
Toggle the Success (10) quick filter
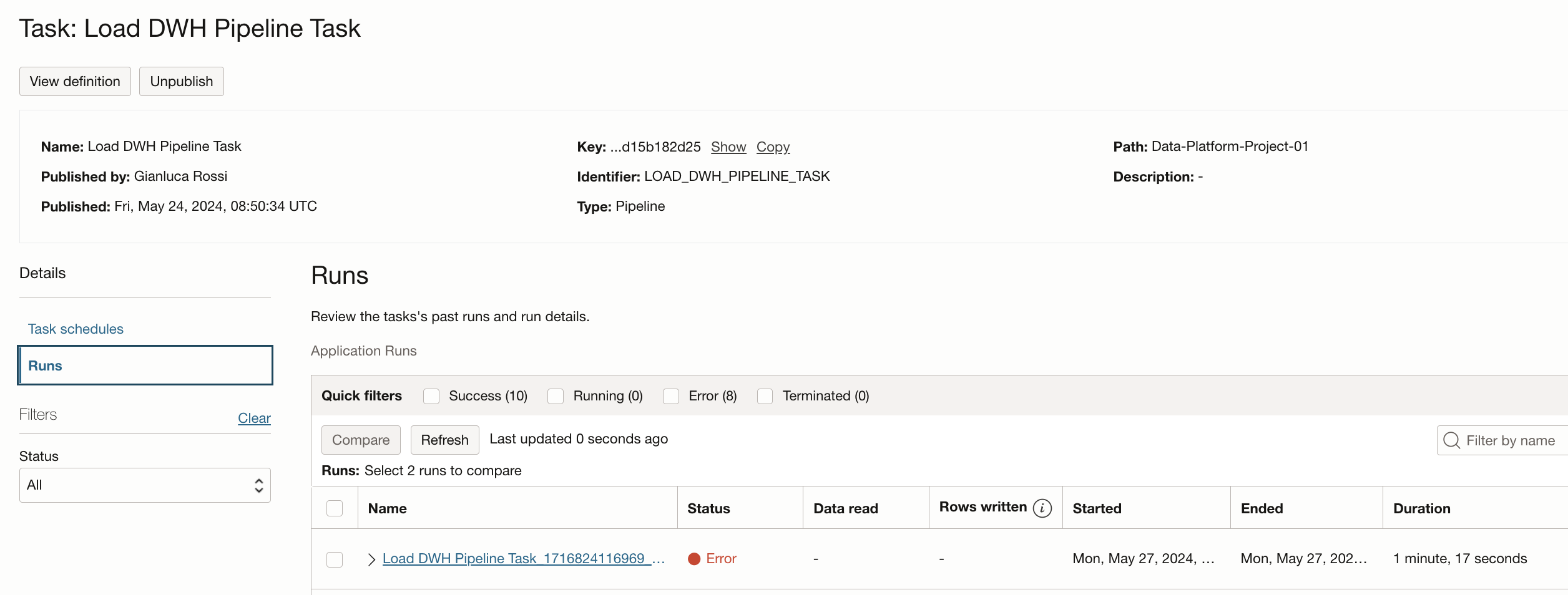431,396
